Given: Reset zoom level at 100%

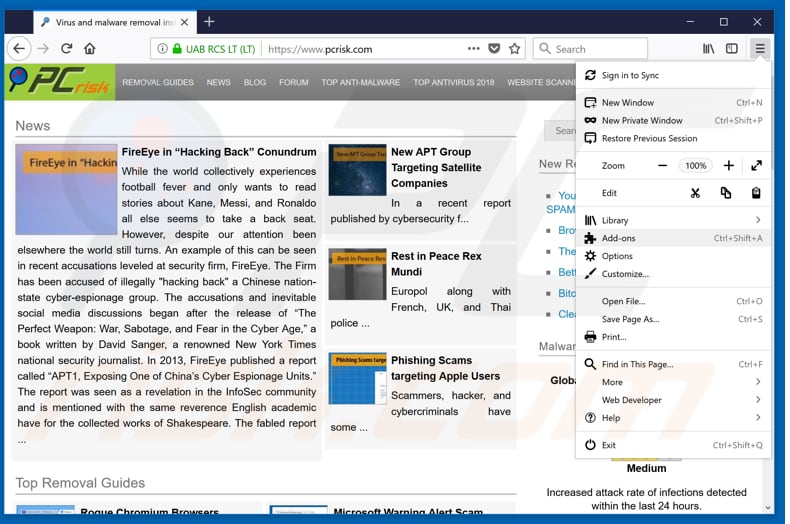Looking at the screenshot, I should coord(695,166).
